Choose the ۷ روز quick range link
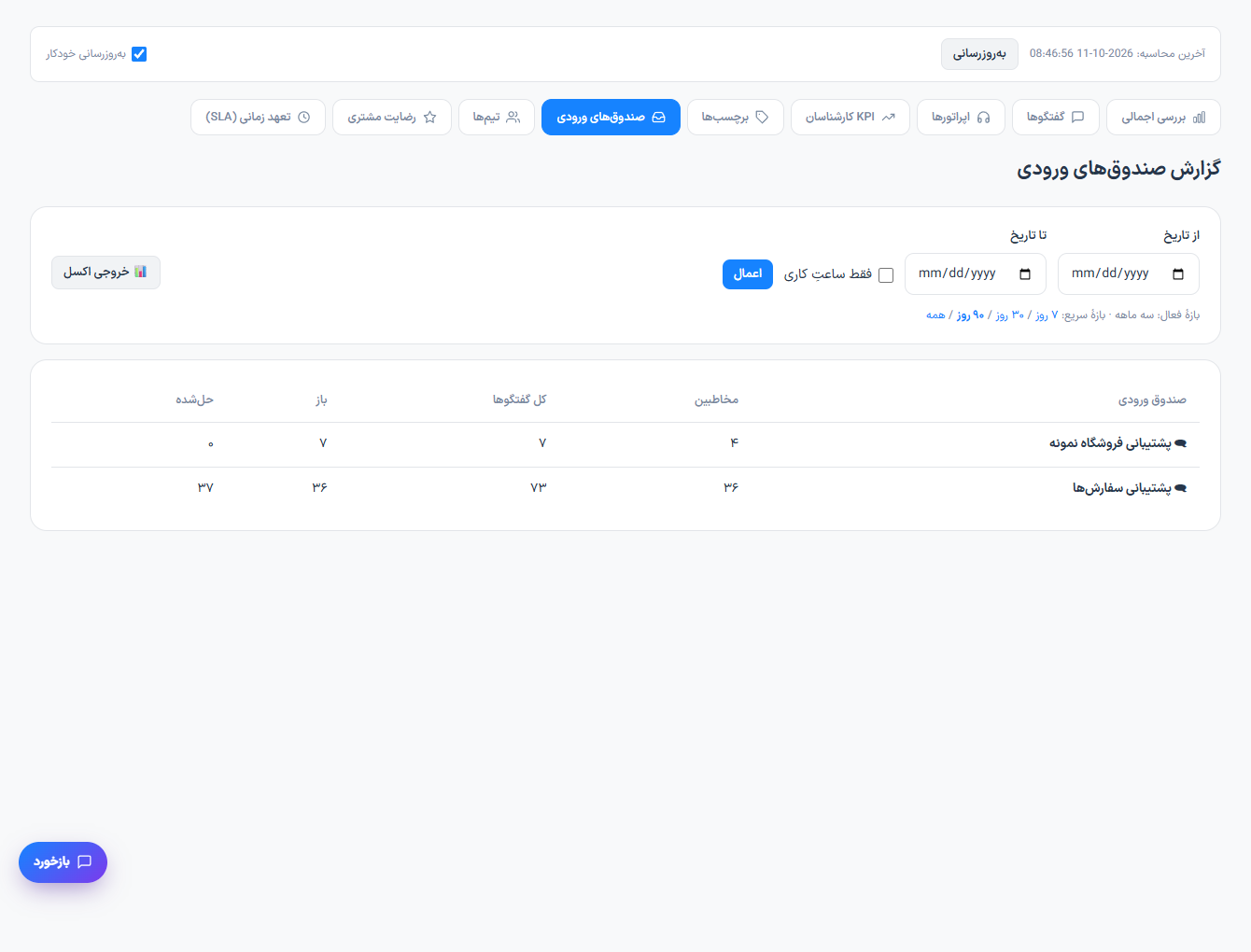Viewport: 1251px width, 952px height. [x=1047, y=315]
